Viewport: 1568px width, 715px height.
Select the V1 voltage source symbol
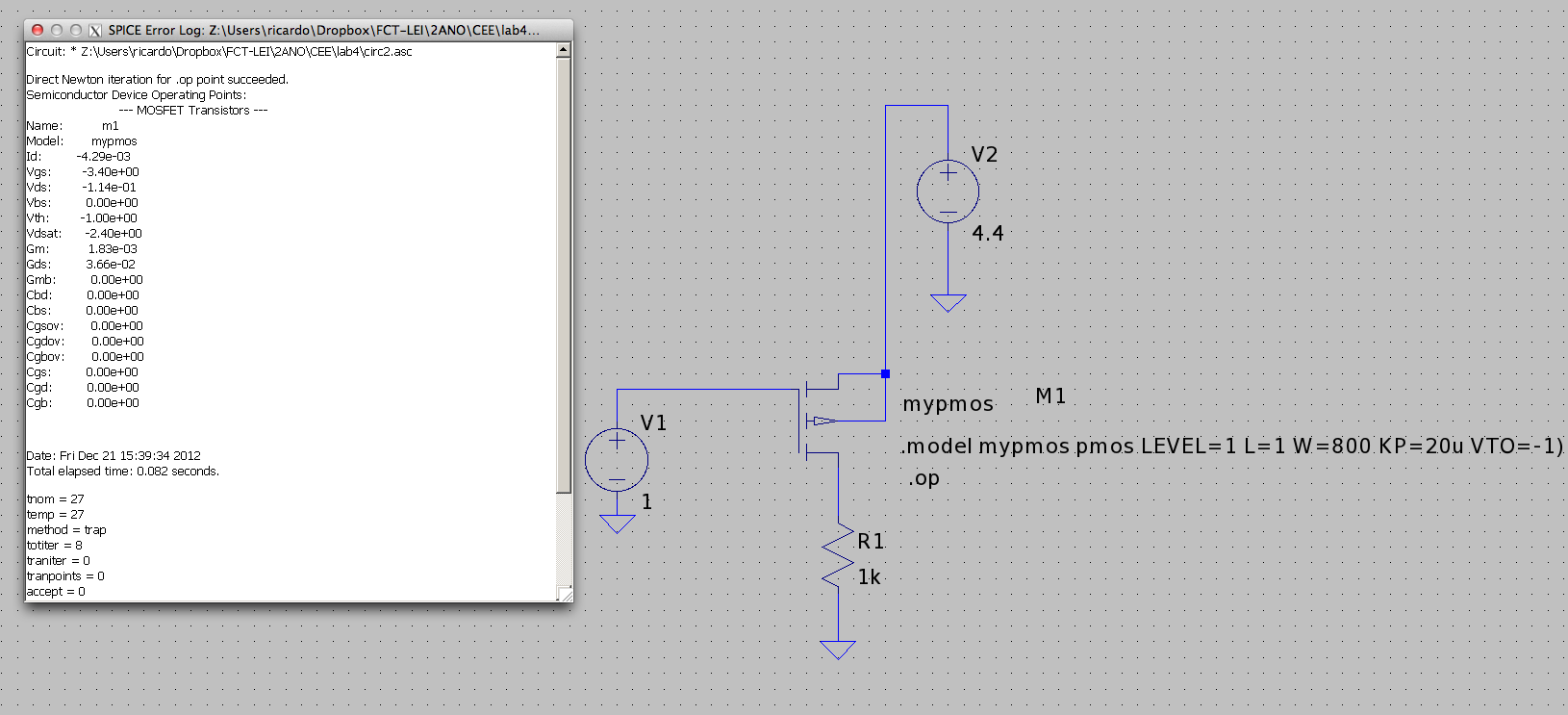(x=617, y=459)
